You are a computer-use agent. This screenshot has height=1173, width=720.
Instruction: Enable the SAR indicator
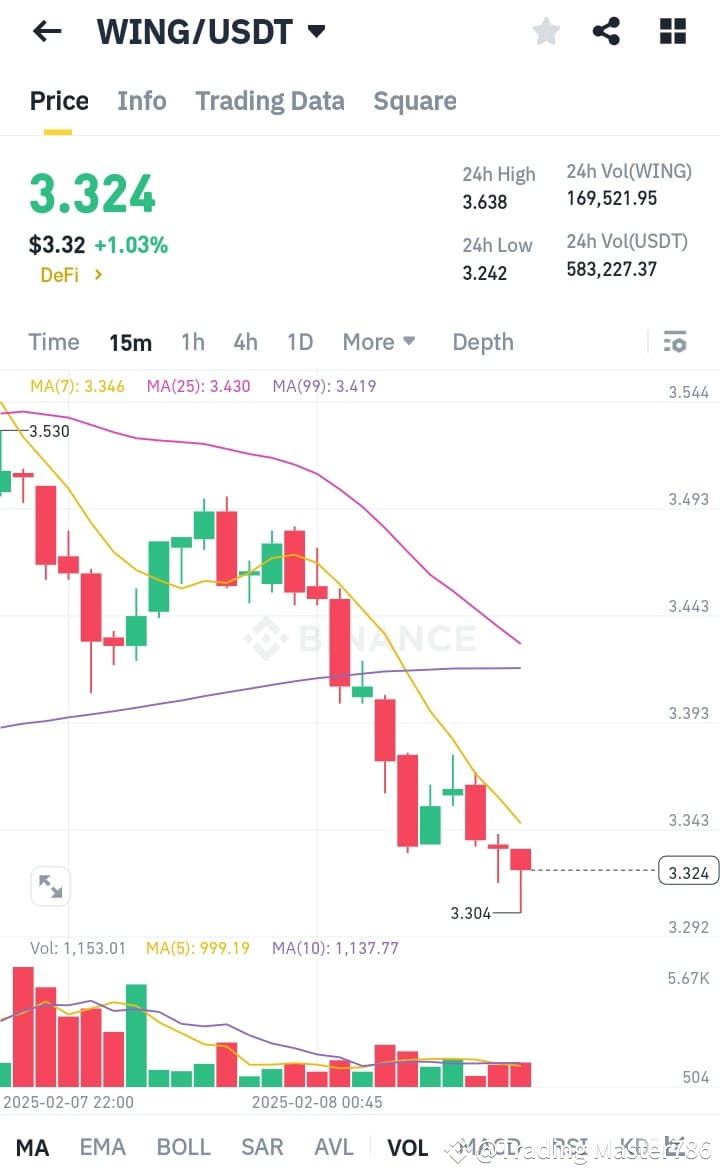pos(262,1147)
